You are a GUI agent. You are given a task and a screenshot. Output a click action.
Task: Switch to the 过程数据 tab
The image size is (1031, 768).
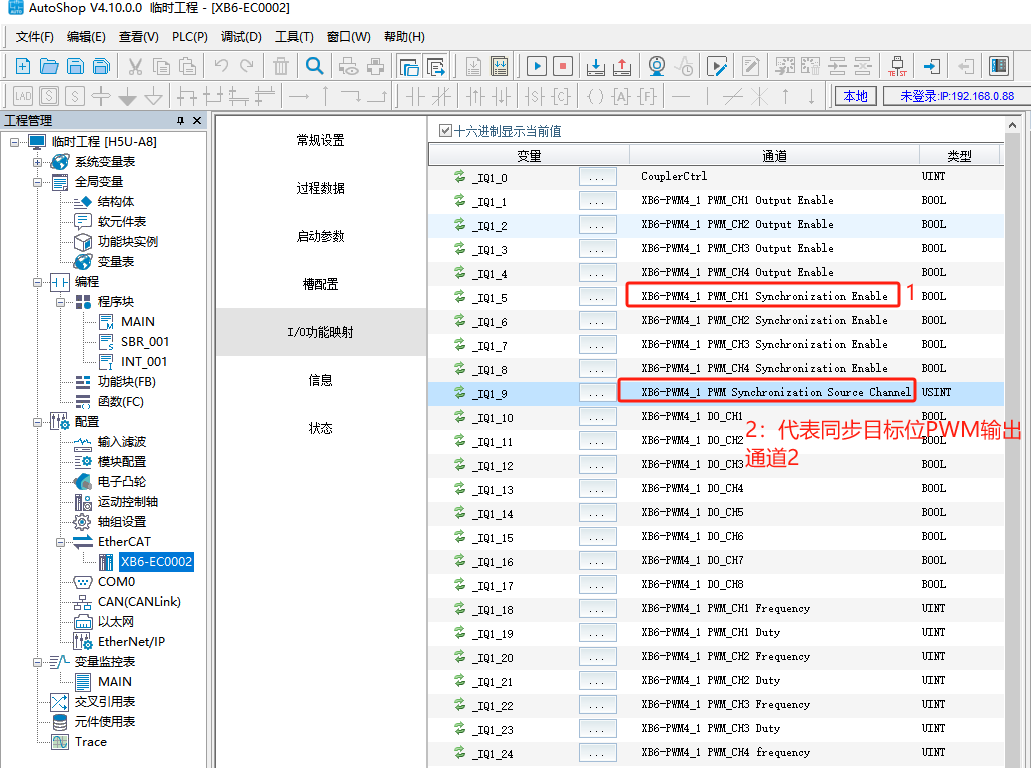[x=321, y=188]
